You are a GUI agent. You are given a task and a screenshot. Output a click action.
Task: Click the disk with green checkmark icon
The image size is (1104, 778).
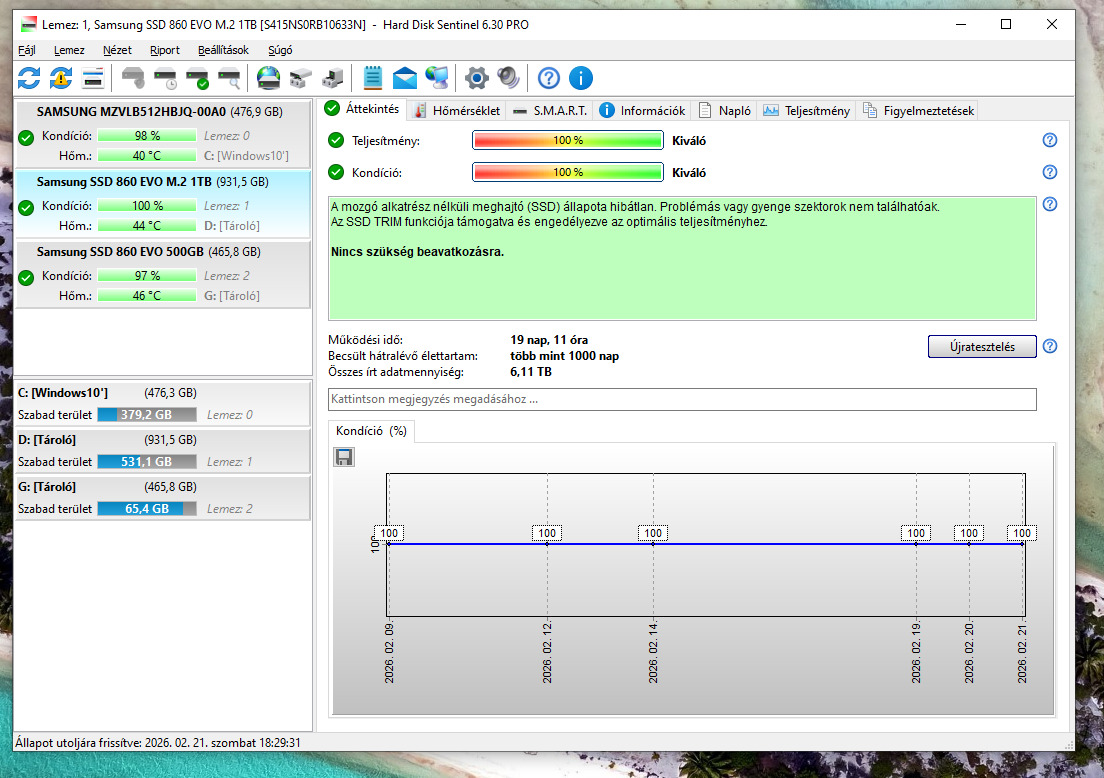click(x=197, y=78)
